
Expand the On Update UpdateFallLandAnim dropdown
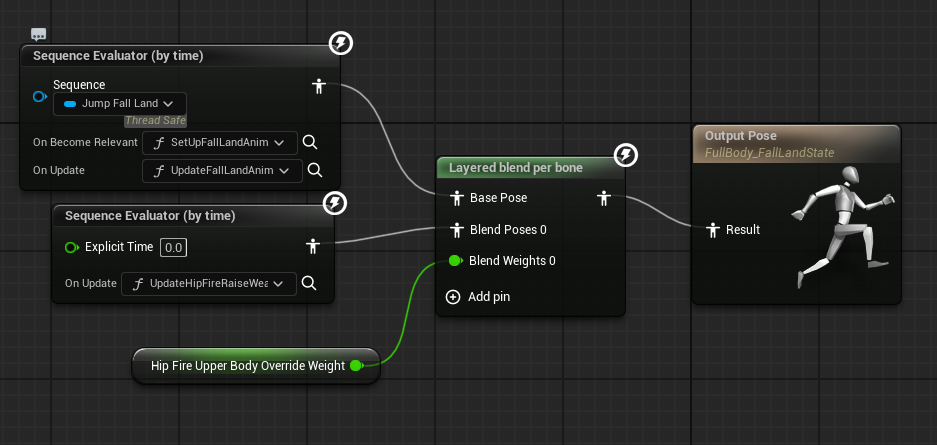click(221, 171)
